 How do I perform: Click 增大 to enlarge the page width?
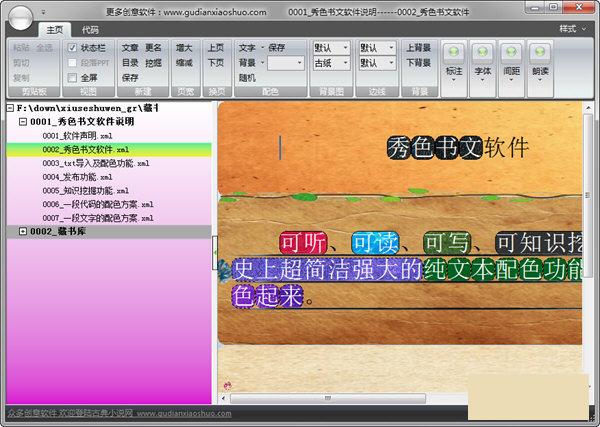[x=185, y=47]
